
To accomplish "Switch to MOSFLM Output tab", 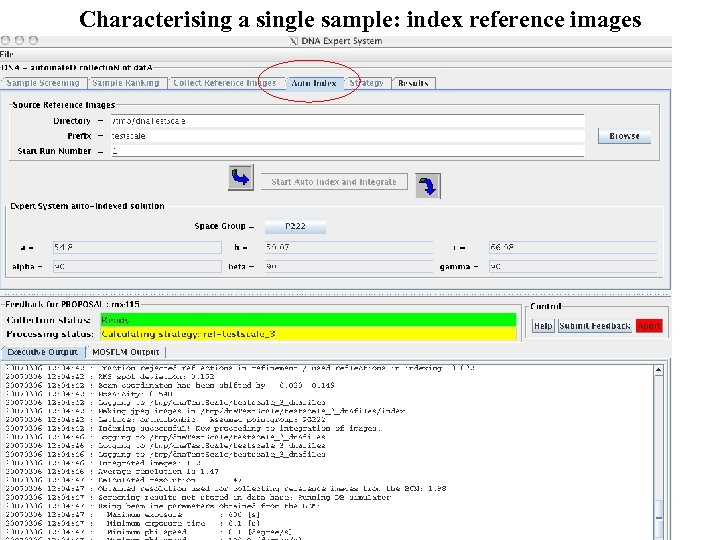I will point(125,352).
